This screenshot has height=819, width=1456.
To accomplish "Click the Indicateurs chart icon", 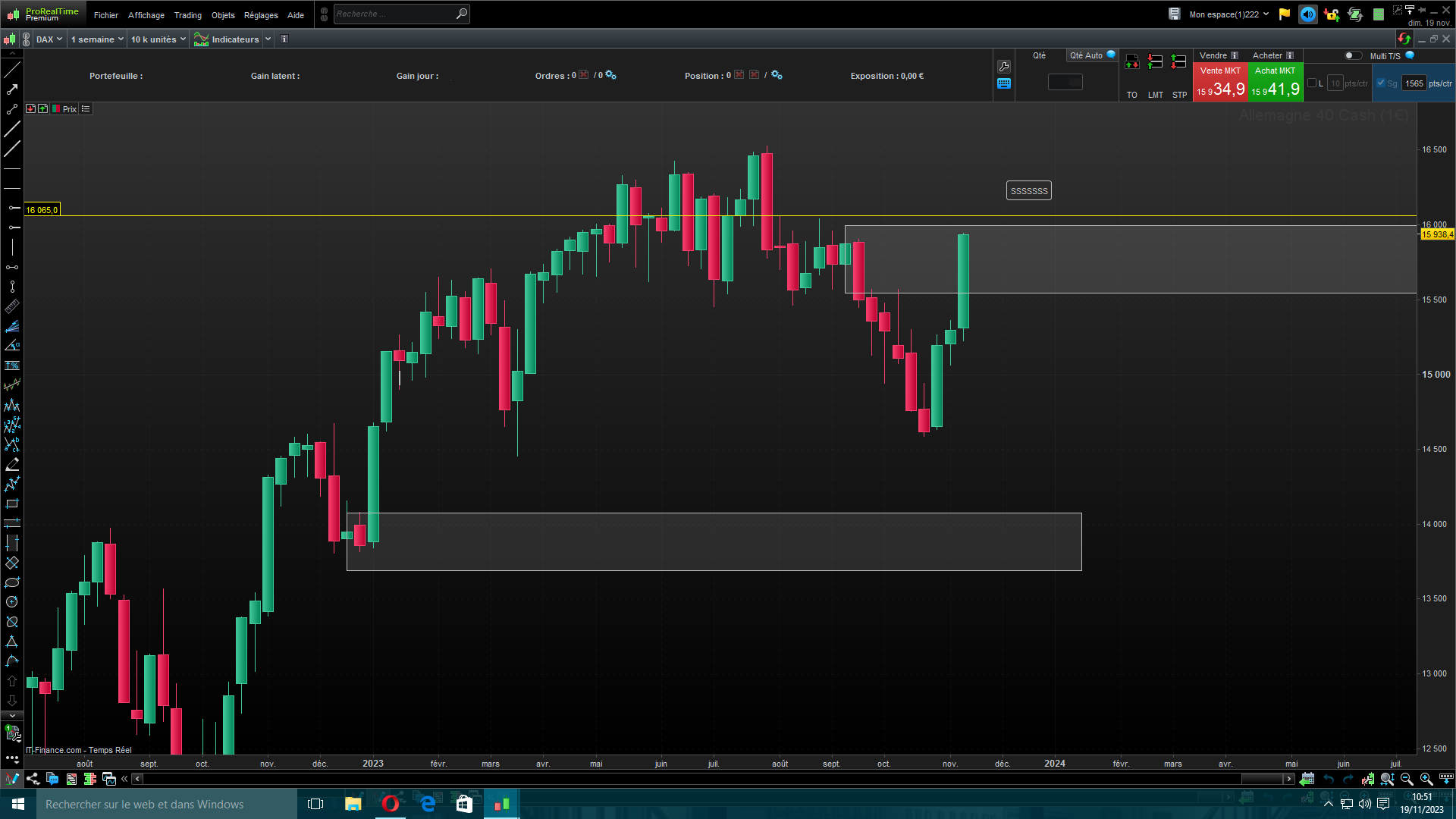I will click(x=201, y=39).
